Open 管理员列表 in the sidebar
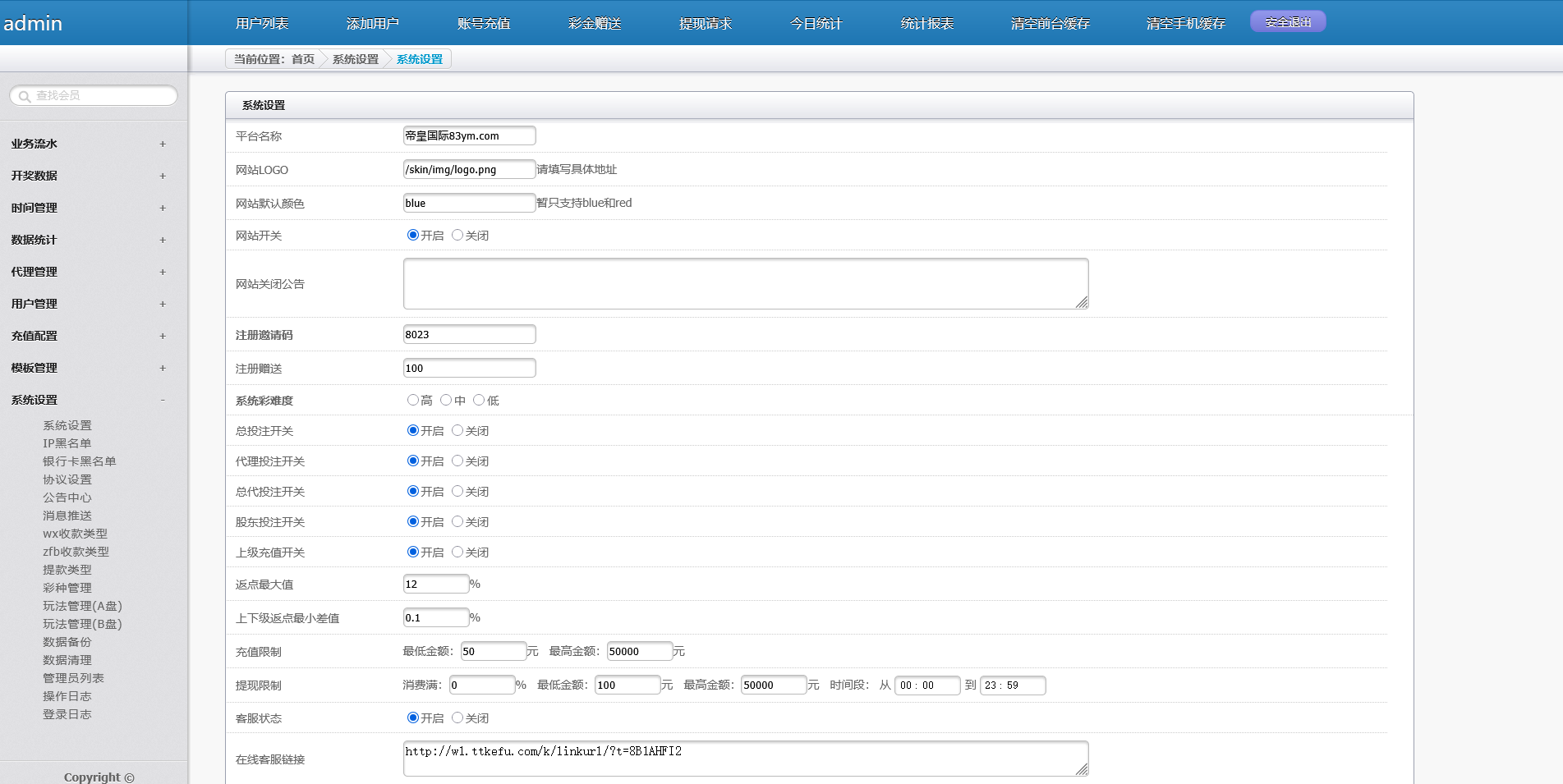1563x784 pixels. (x=73, y=678)
